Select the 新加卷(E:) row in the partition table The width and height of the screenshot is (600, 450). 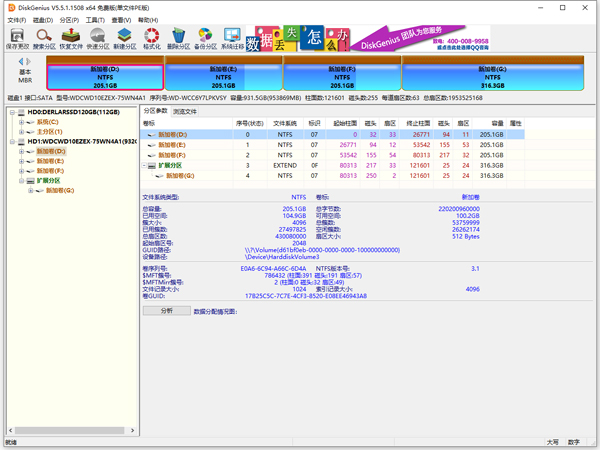pyautogui.click(x=174, y=145)
